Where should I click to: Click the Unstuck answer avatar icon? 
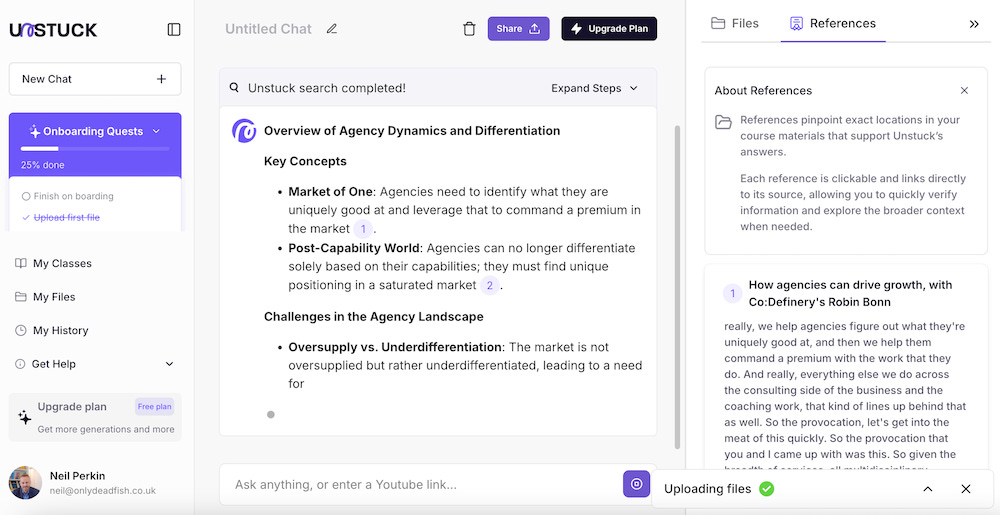[x=244, y=131]
